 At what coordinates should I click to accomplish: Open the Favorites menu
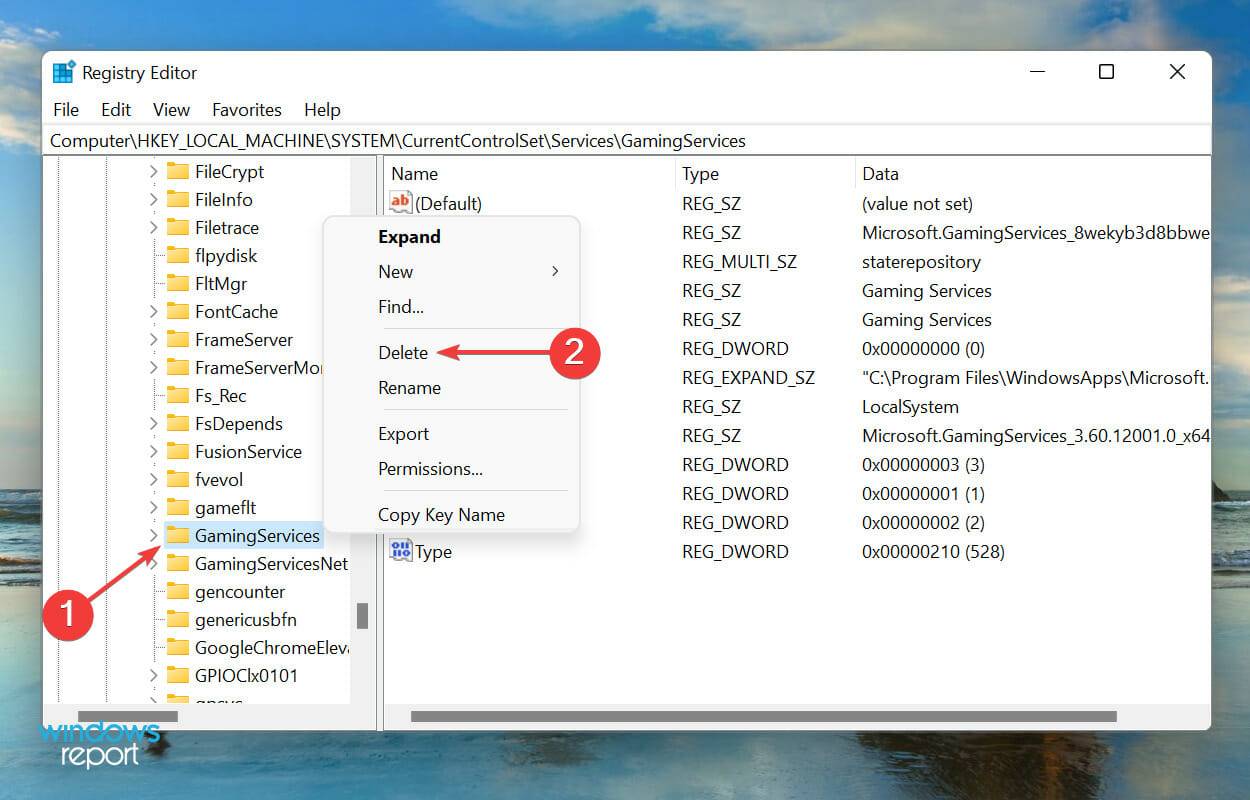246,110
